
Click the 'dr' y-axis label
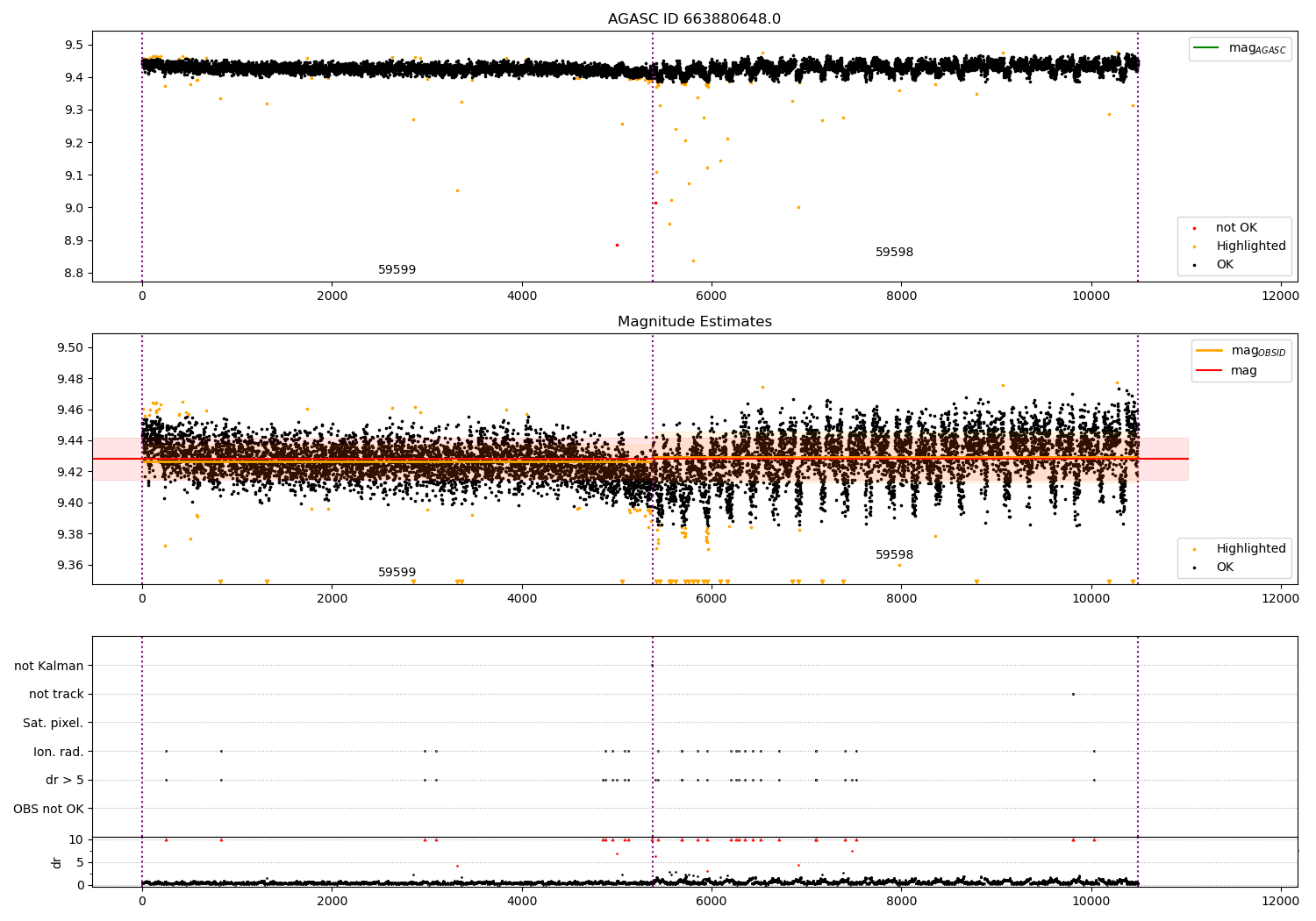[x=57, y=862]
